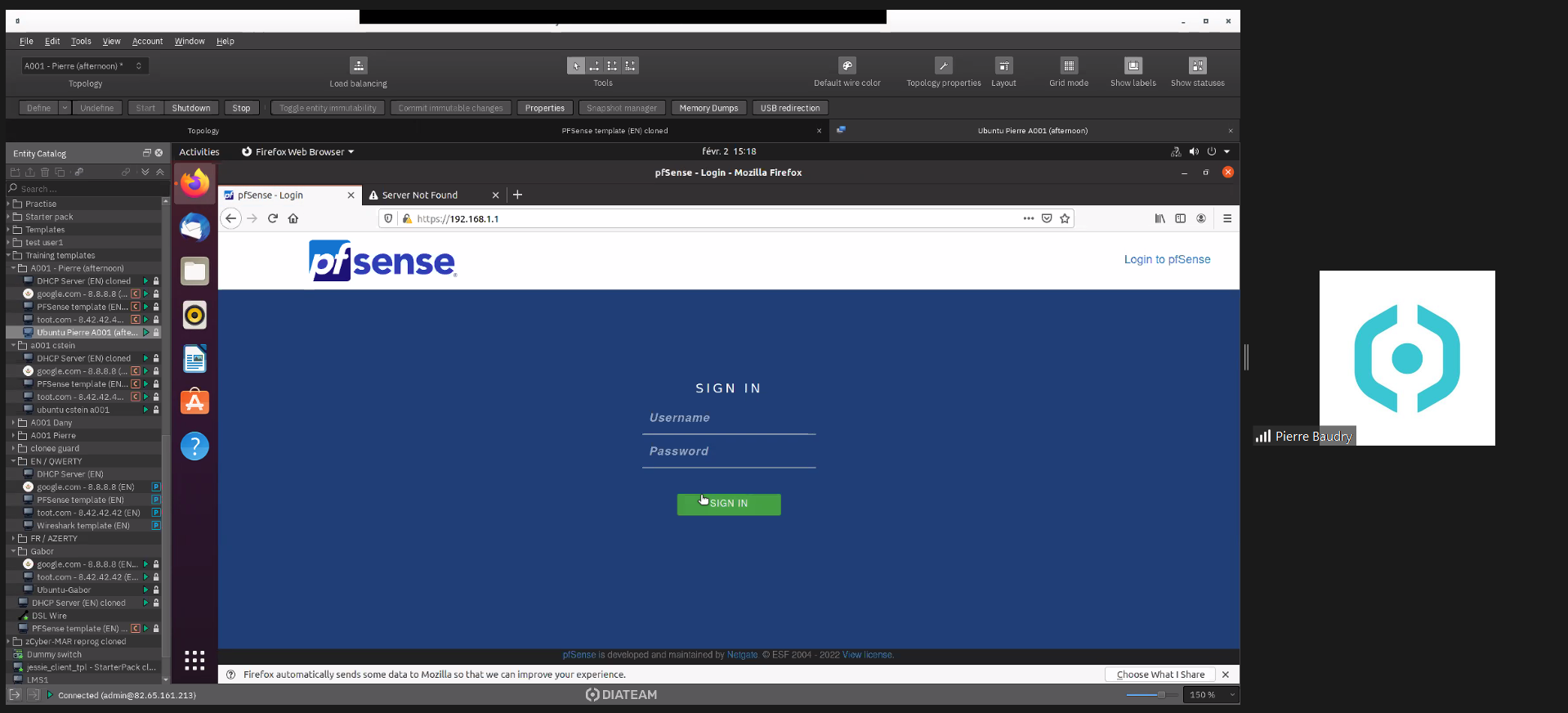Click the Layout toolbar icon
This screenshot has height=713, width=1568.
(x=1003, y=66)
